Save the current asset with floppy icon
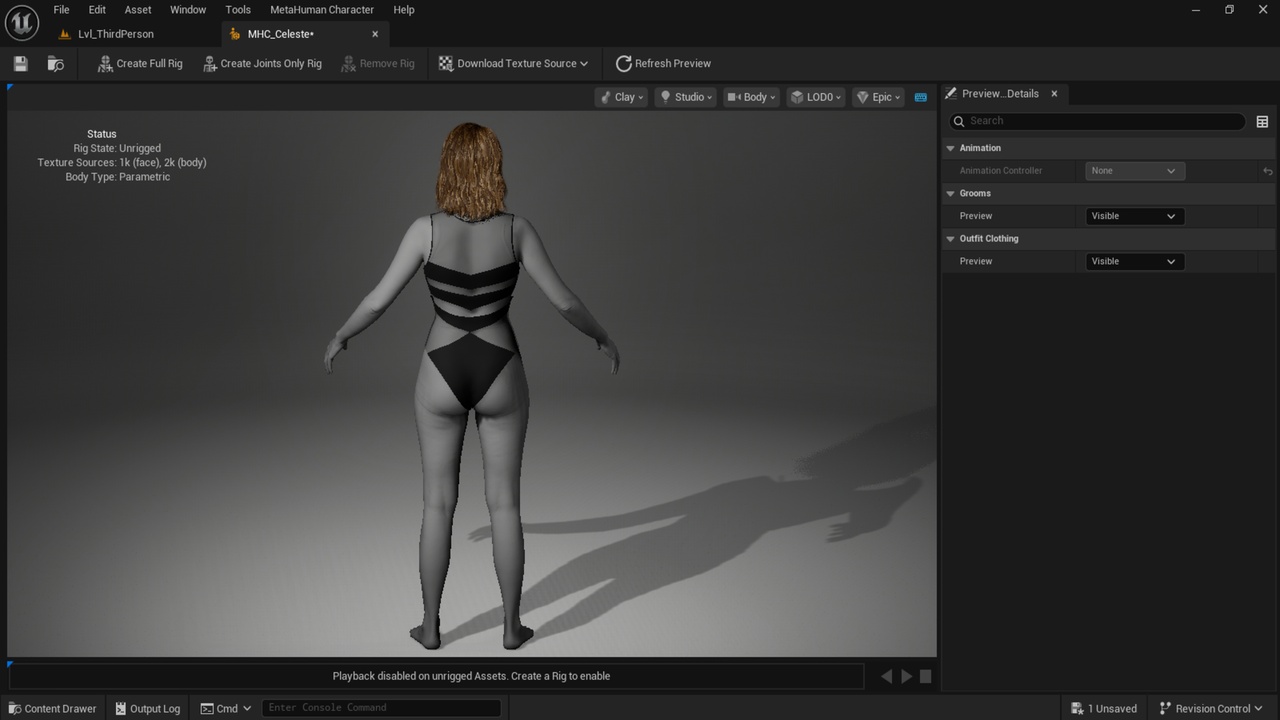Viewport: 1280px width, 720px height. click(20, 63)
